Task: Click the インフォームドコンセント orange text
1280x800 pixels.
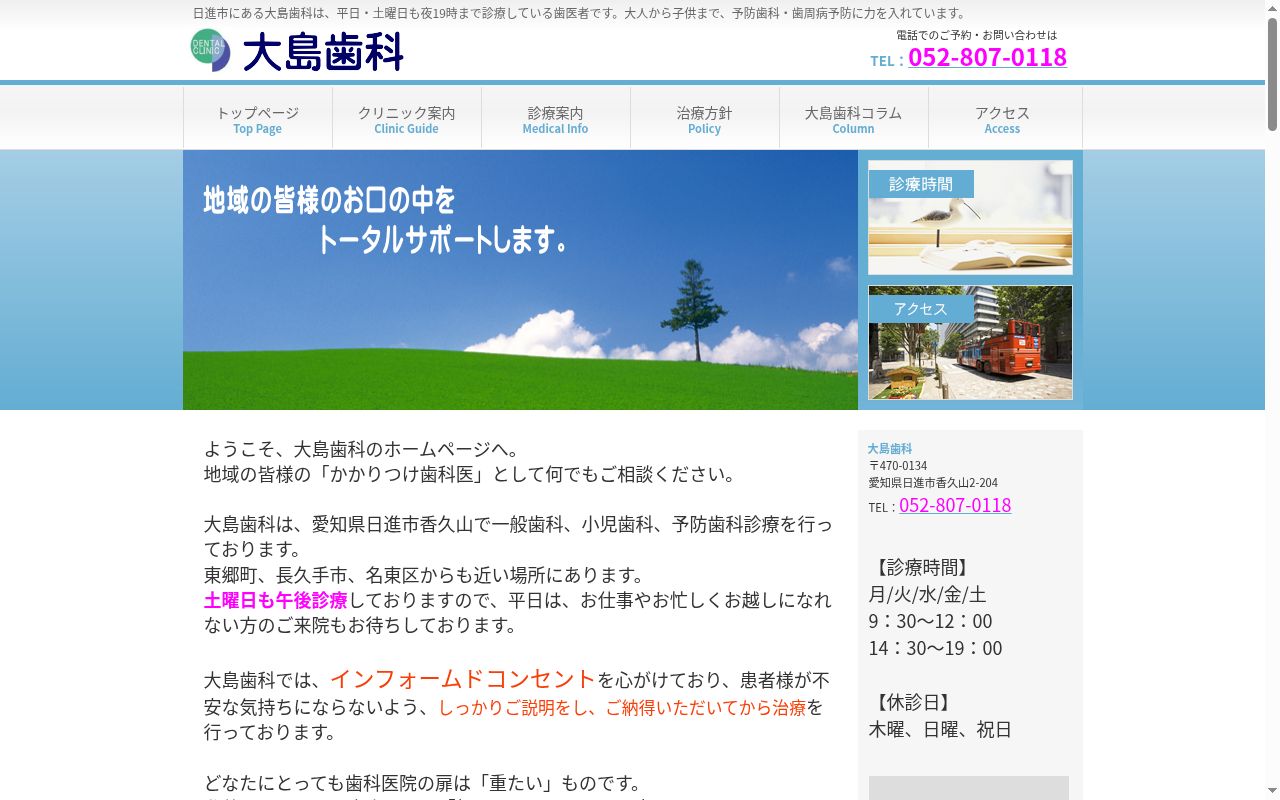Action: click(463, 679)
